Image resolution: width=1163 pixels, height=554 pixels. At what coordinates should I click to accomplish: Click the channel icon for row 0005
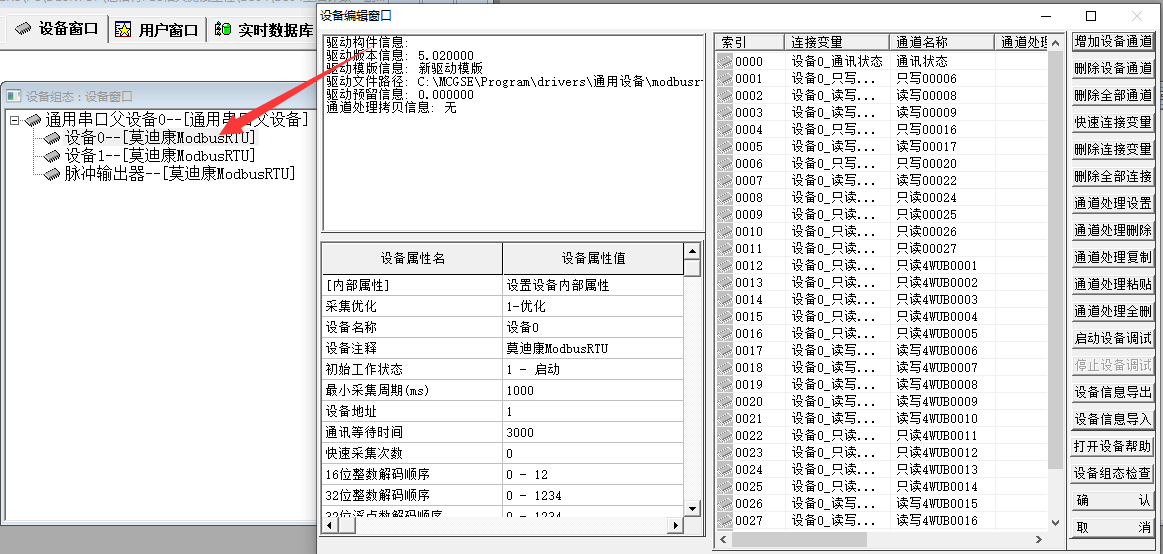[725, 147]
